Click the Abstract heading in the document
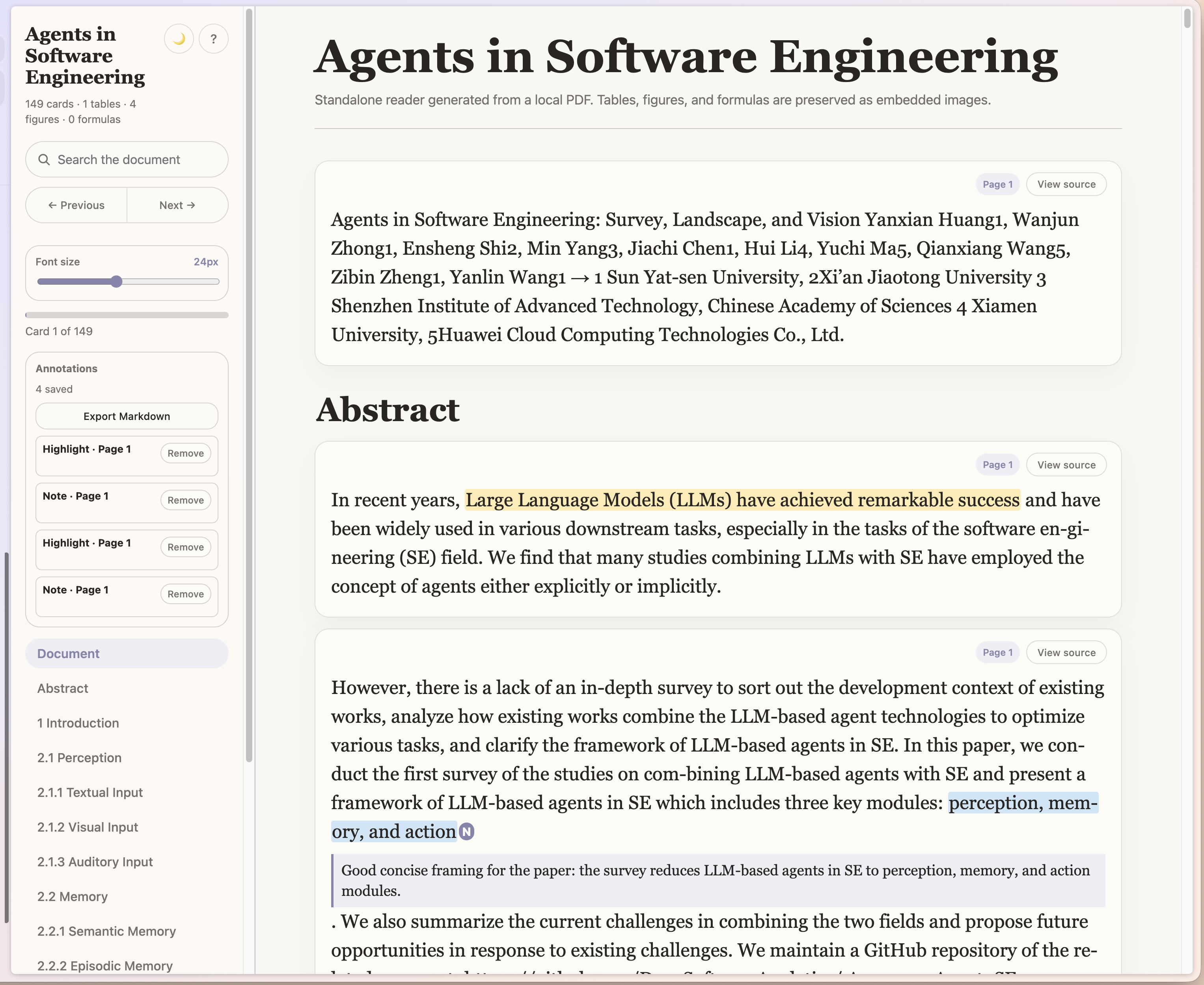Viewport: 1204px width, 985px height. tap(388, 410)
